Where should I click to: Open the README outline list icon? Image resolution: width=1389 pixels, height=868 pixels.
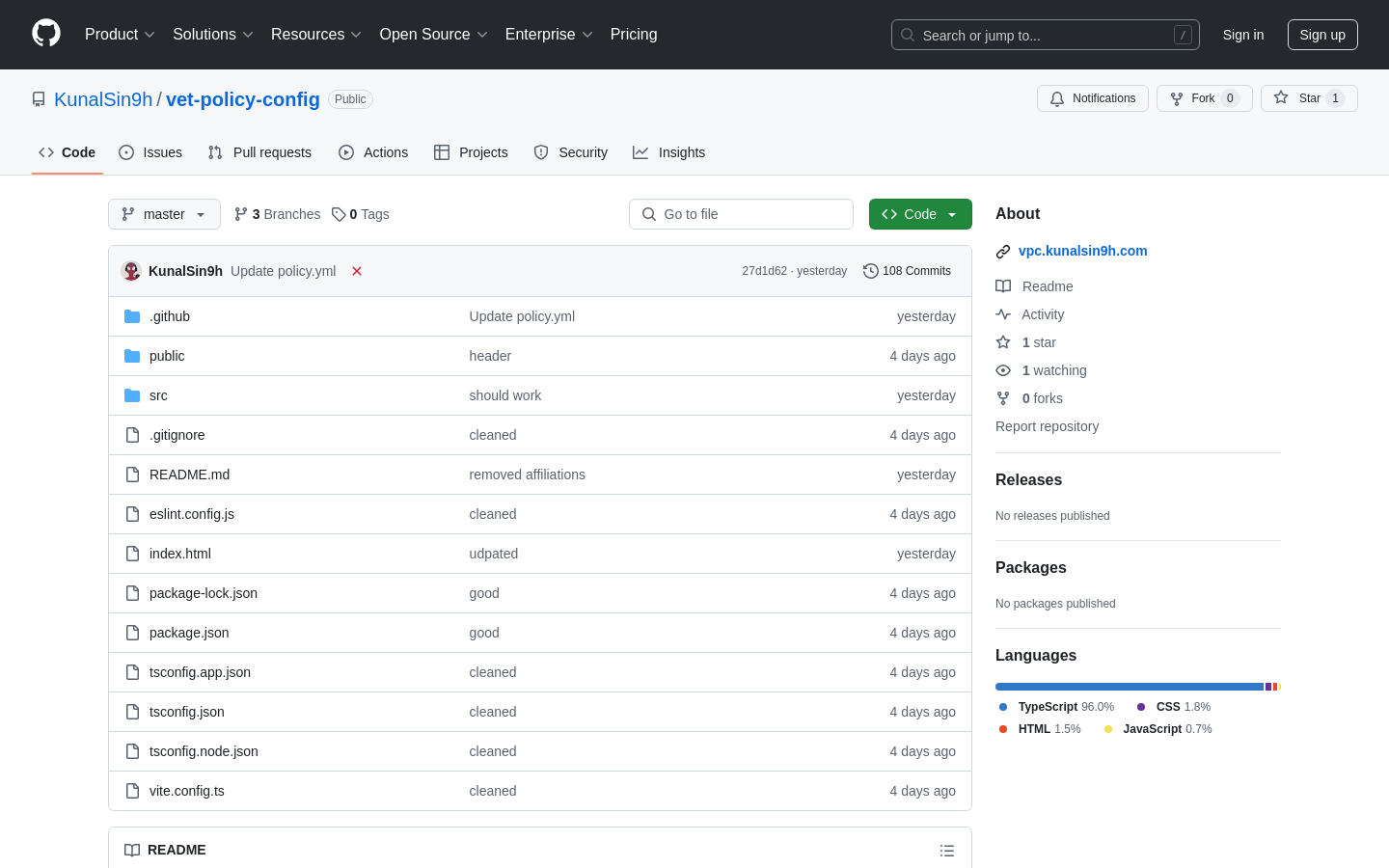(947, 851)
